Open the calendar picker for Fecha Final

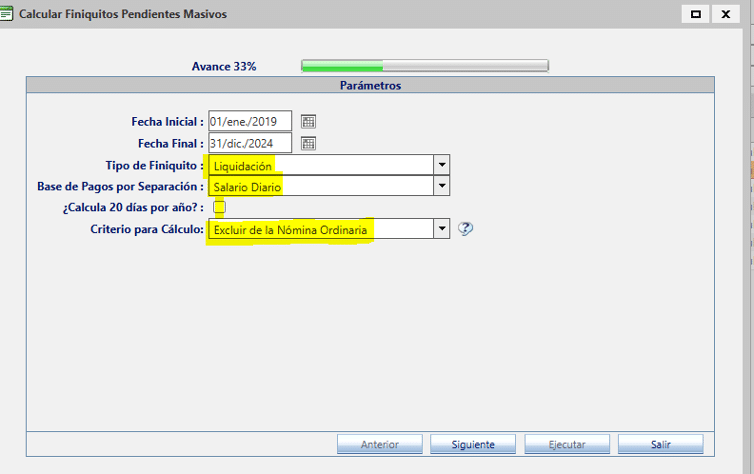point(309,143)
